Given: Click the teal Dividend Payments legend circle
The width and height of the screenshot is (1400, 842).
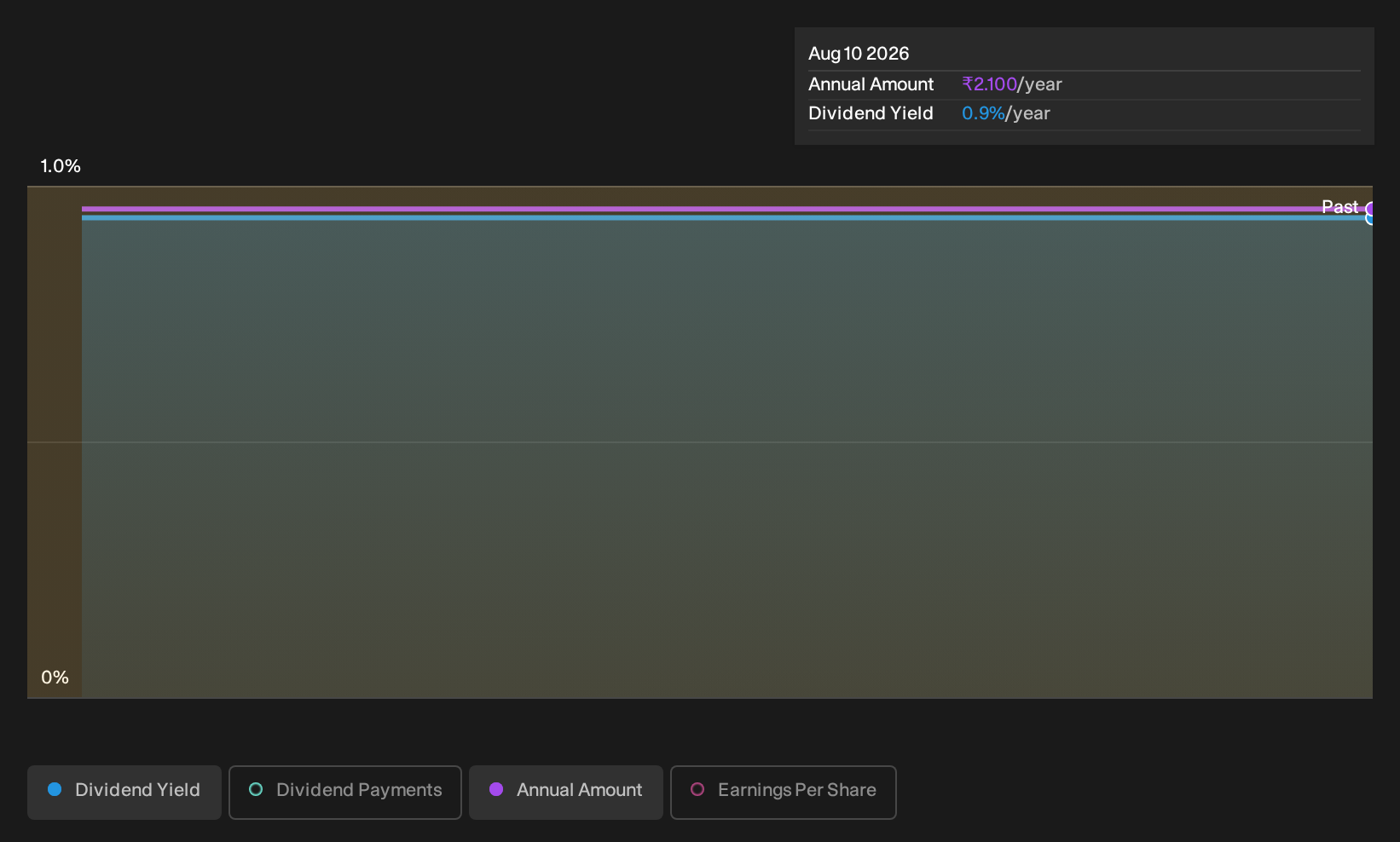Looking at the screenshot, I should point(256,790).
